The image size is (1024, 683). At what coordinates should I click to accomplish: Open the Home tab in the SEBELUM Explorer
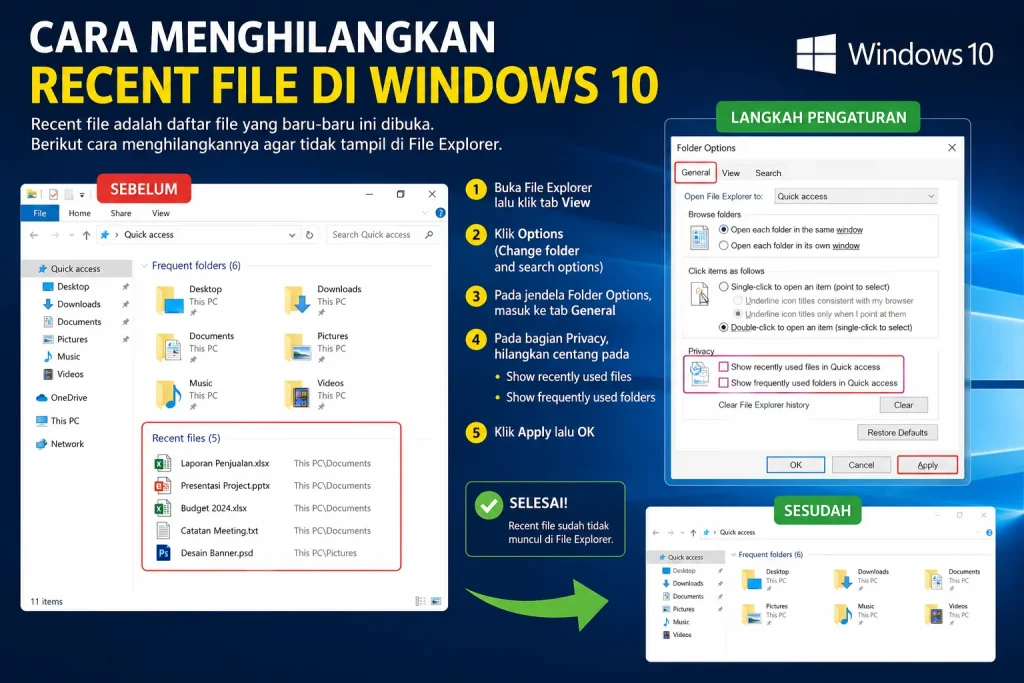pos(80,213)
